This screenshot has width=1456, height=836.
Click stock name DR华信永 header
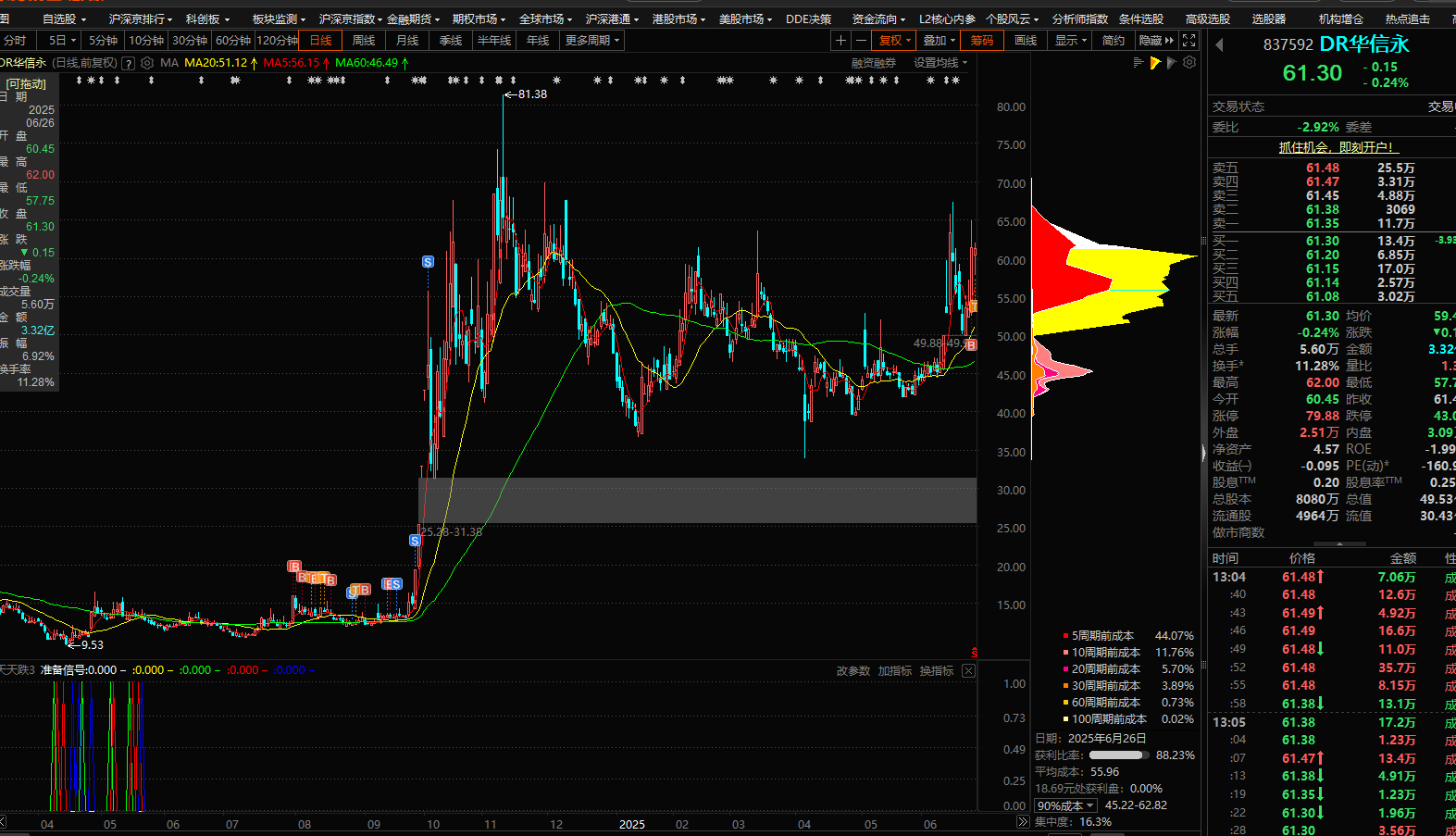click(1364, 44)
